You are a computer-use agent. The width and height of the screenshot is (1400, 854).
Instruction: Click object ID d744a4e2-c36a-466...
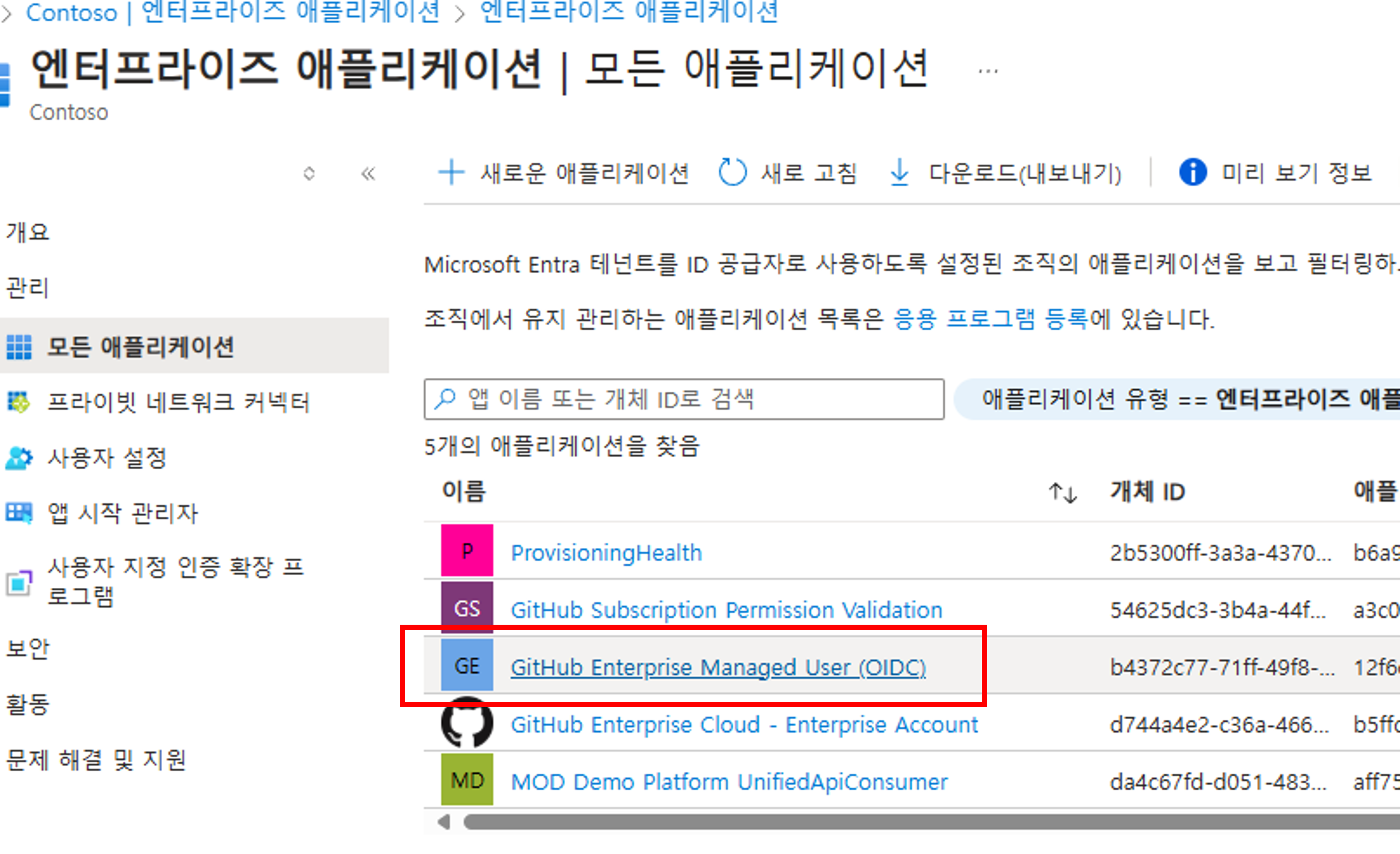1219,724
